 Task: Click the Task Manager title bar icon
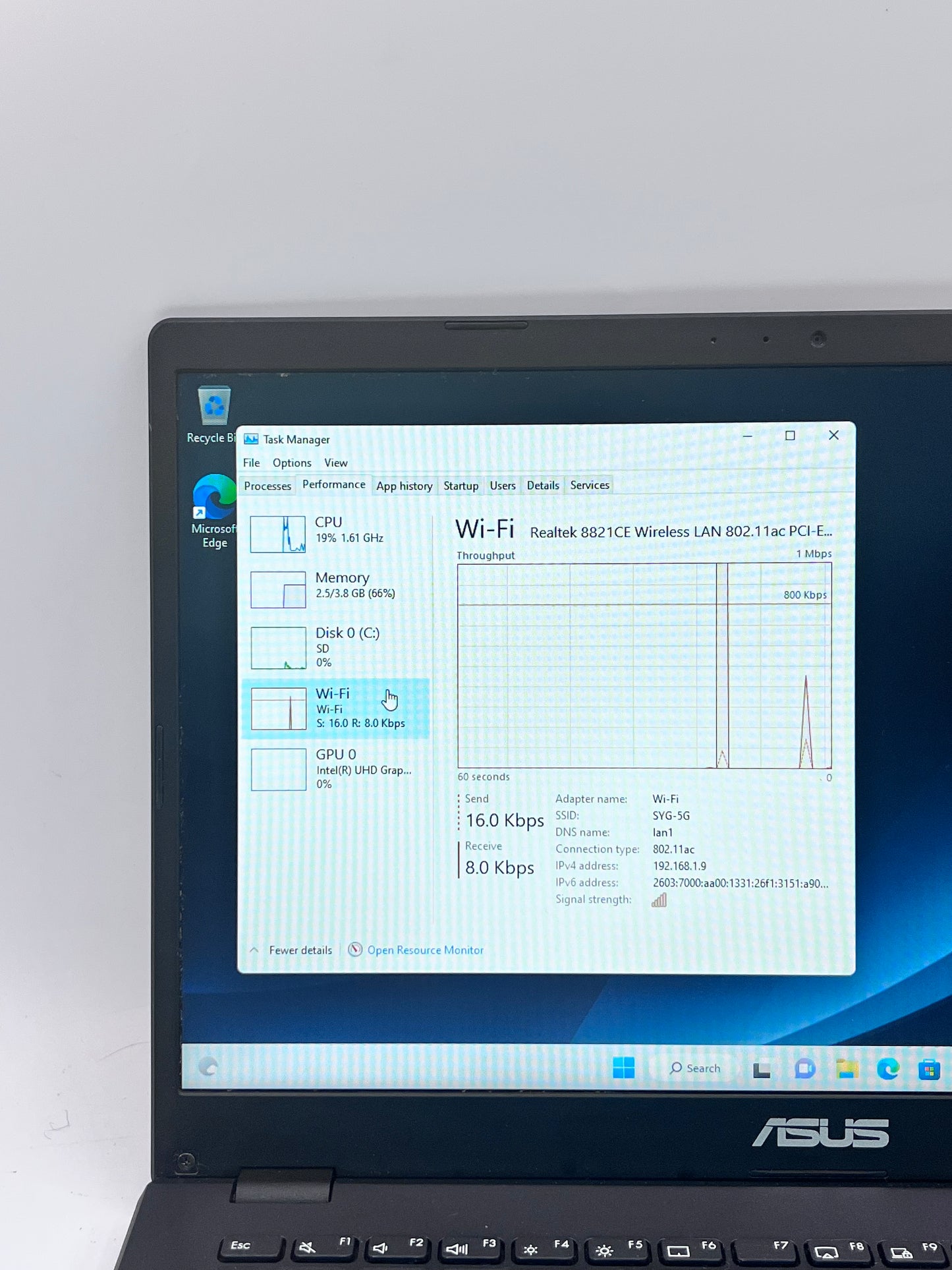(251, 440)
